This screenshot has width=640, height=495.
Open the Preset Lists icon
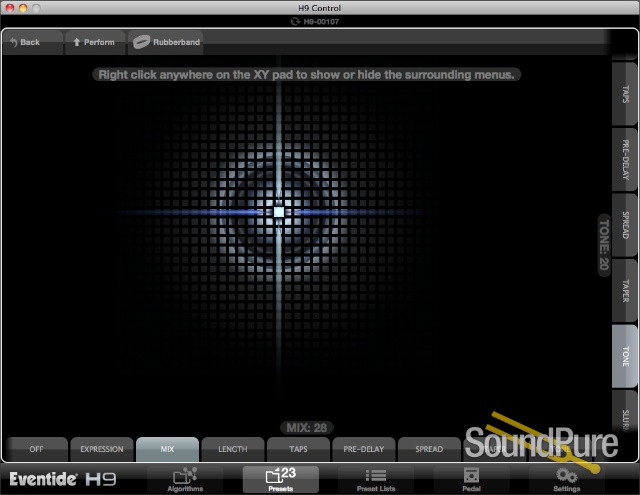tap(375, 478)
